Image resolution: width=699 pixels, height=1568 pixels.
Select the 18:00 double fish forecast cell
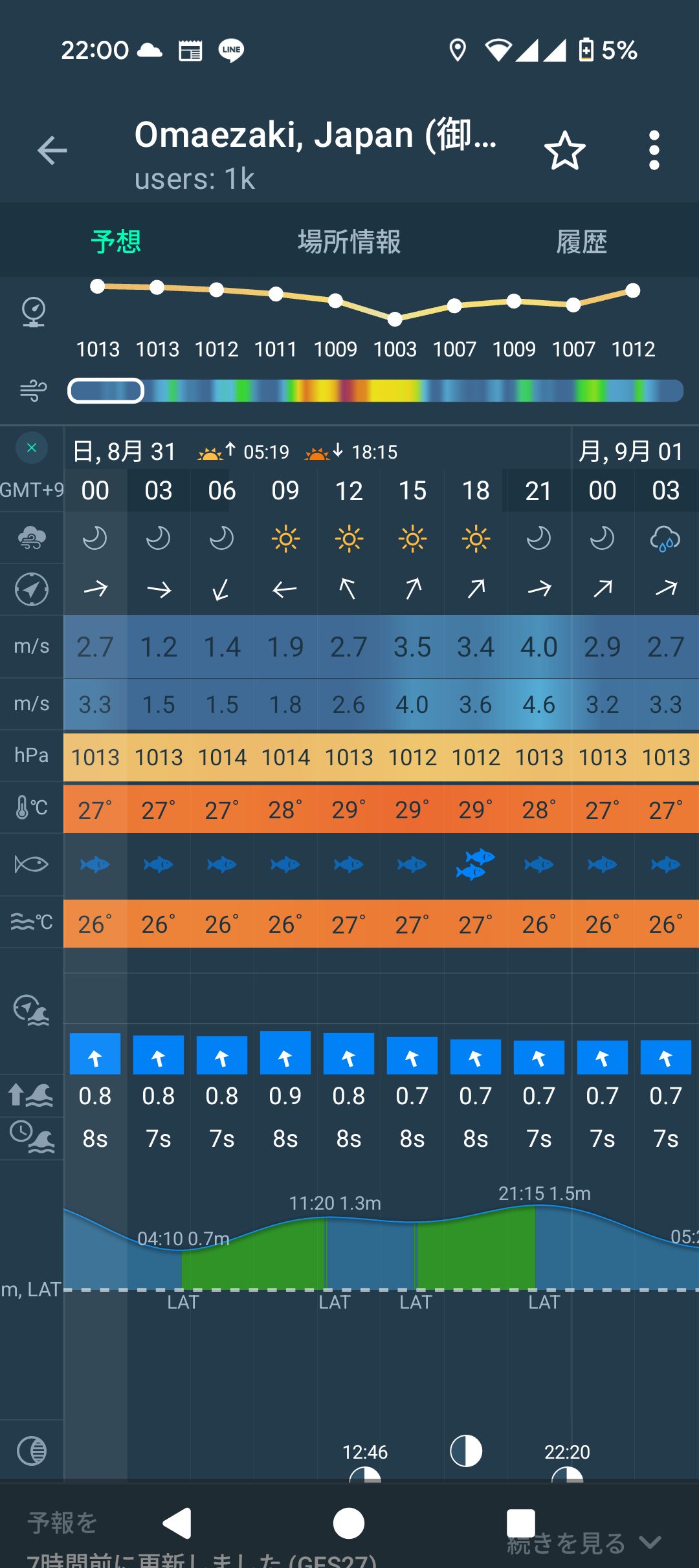(476, 864)
